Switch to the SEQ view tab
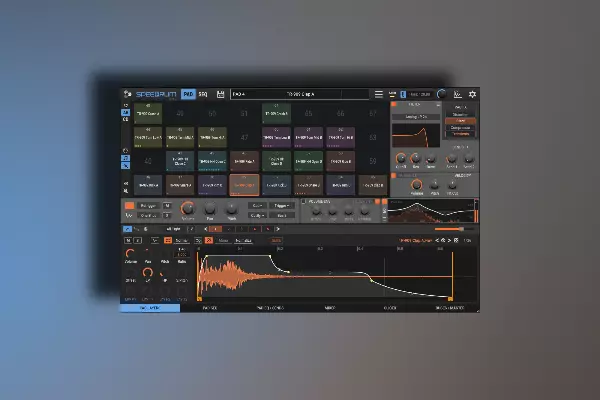Viewport: 600px width, 400px height. pyautogui.click(x=203, y=94)
